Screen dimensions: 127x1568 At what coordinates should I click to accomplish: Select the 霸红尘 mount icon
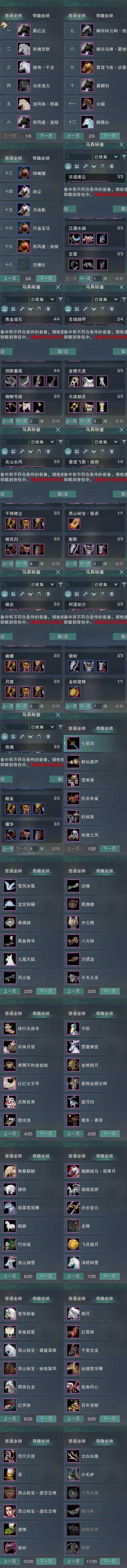point(24,30)
